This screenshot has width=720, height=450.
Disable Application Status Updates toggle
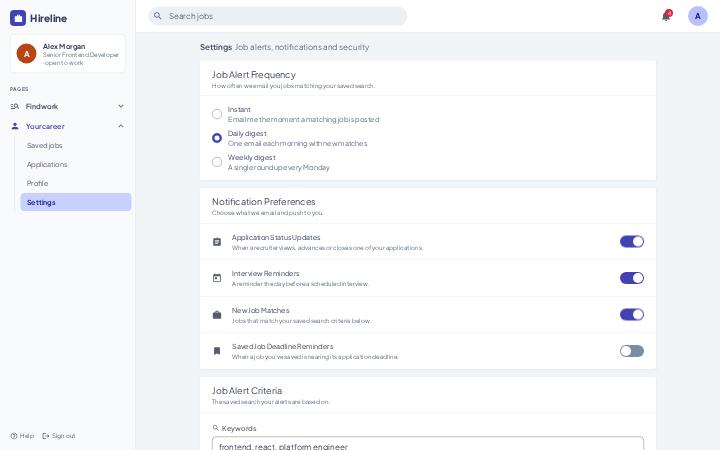(632, 242)
